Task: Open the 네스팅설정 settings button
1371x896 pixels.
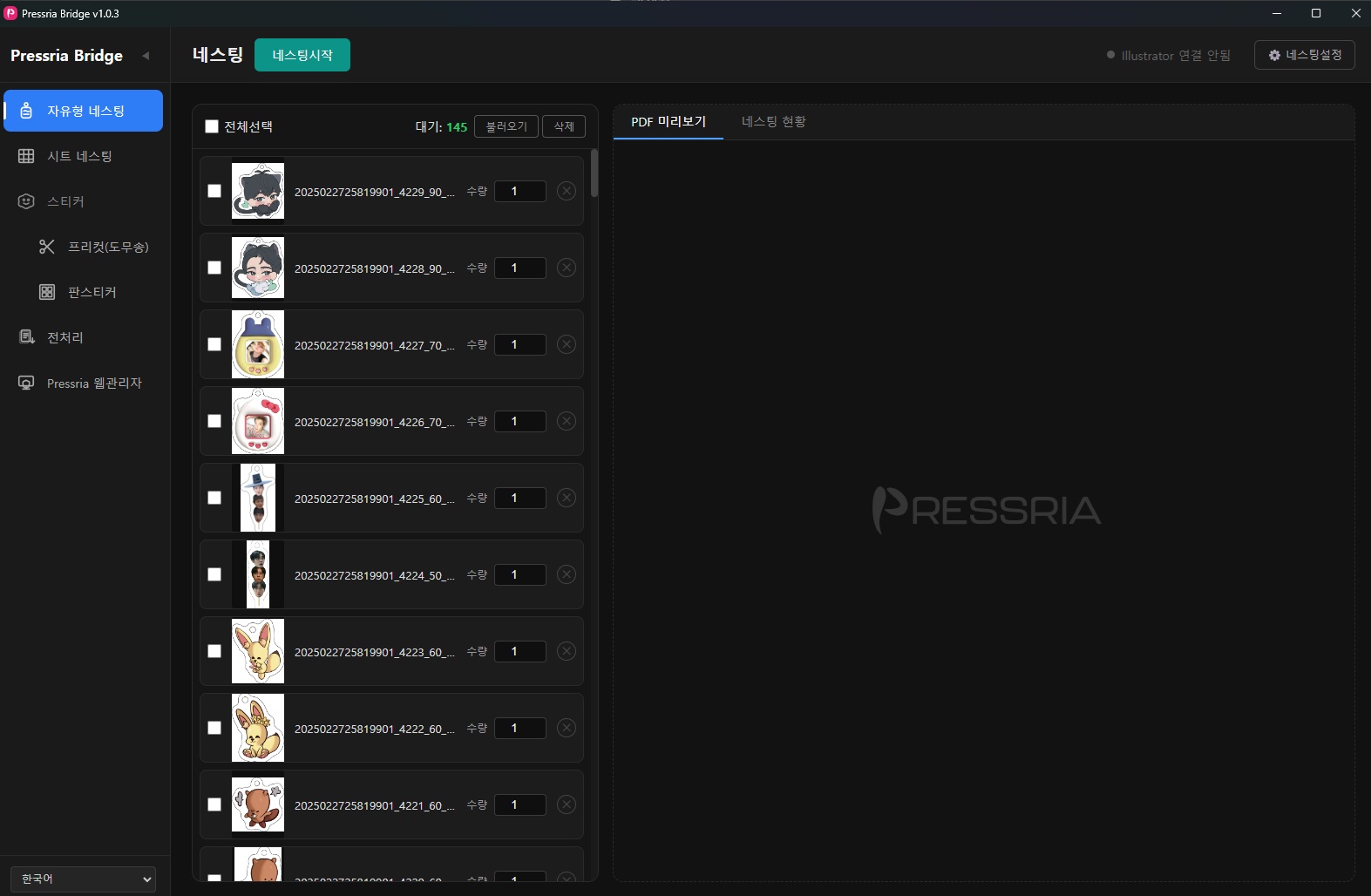Action: pos(1305,55)
